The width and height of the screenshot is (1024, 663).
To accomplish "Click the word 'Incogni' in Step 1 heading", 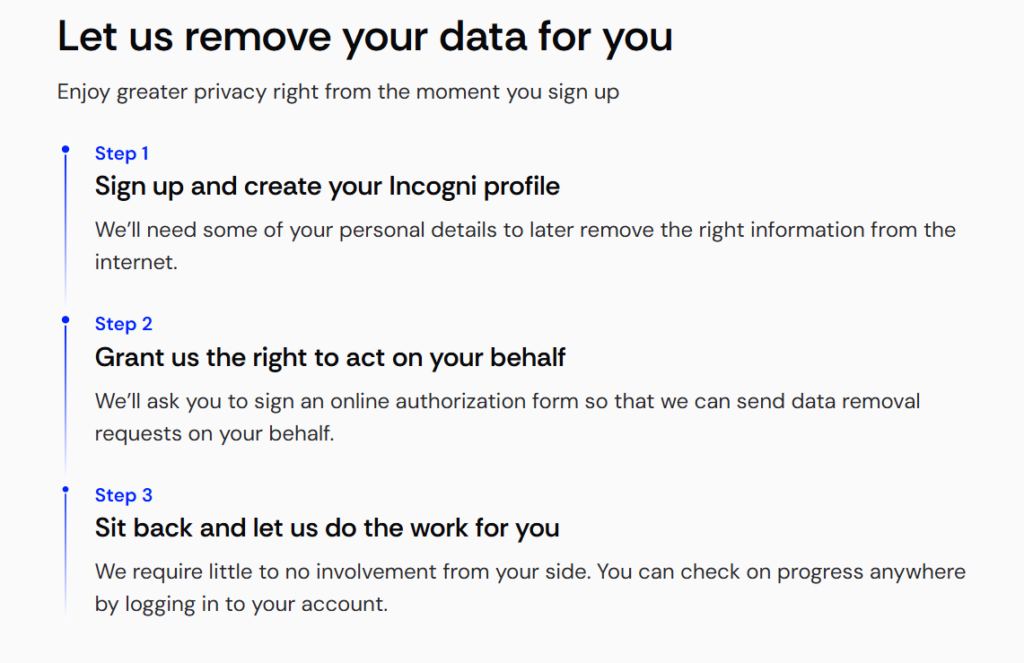I will [x=432, y=187].
